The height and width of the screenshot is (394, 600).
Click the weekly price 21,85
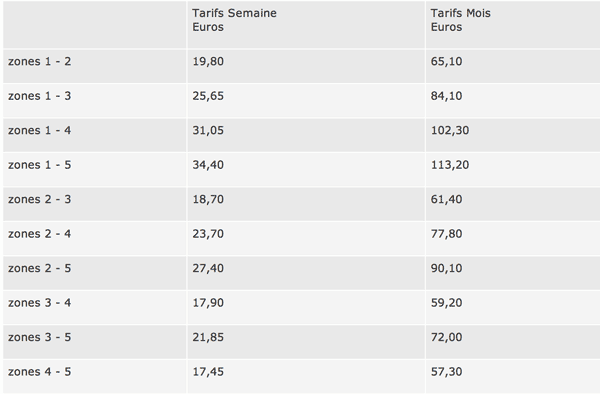(x=208, y=337)
